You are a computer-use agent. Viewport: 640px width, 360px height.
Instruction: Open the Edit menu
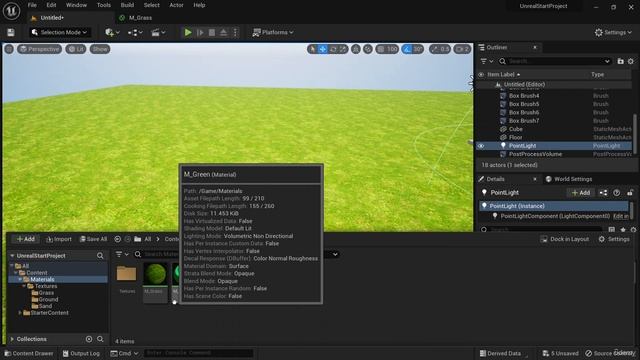51,5
